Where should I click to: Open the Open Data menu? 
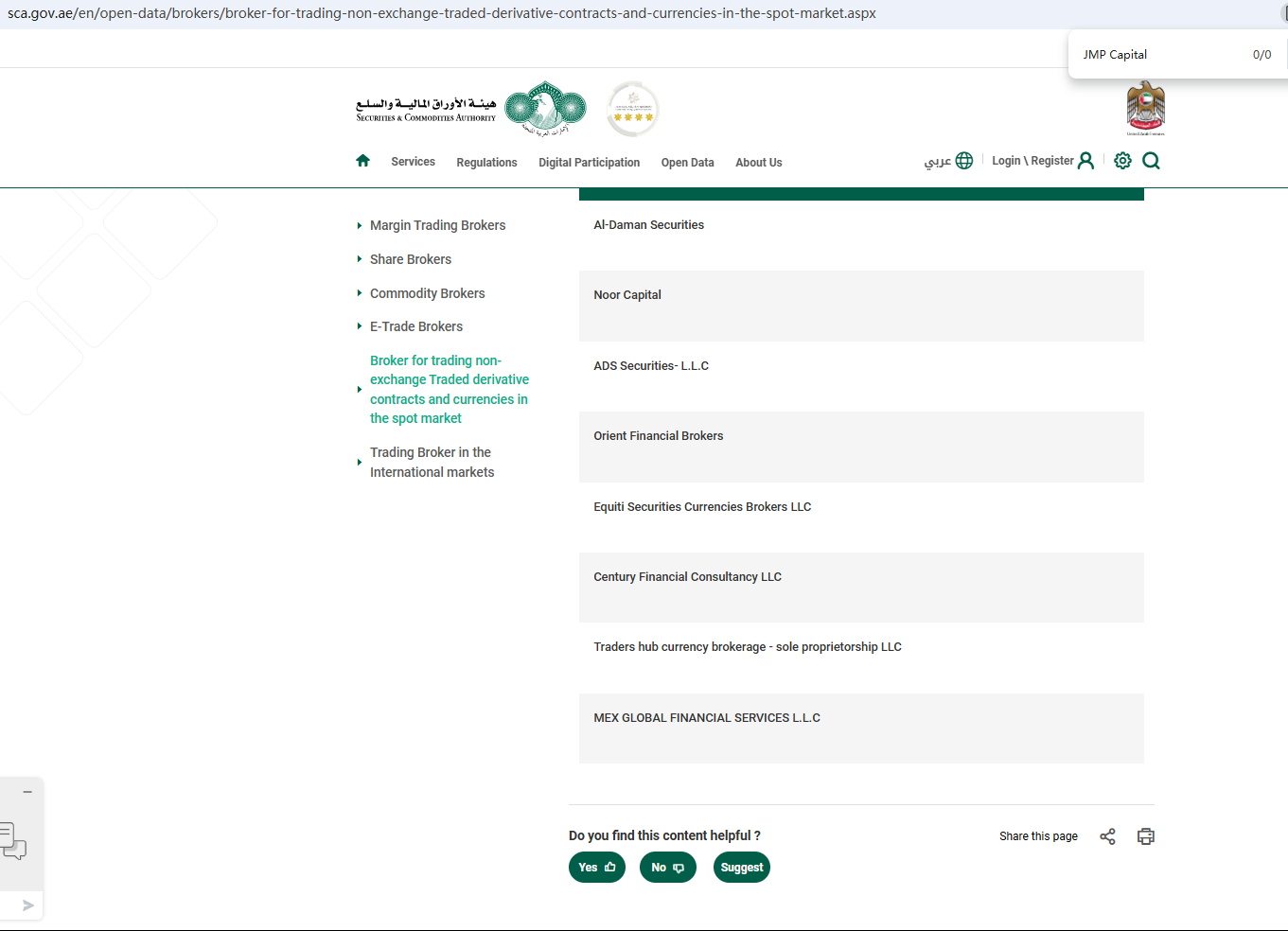(x=688, y=163)
